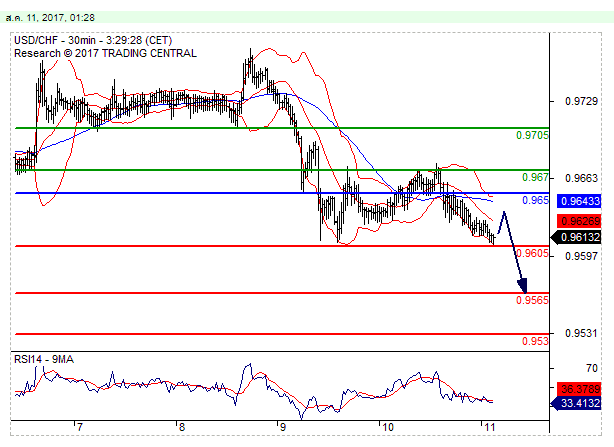This screenshot has height=447, width=614.
Task: Click date 10 on the time axis
Action: click(x=388, y=427)
